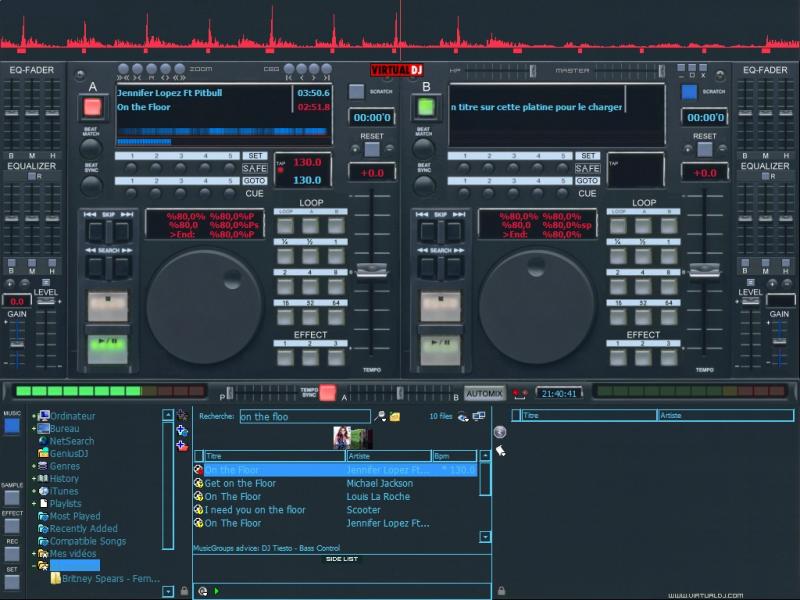Select 'Get on the Floor' by Michael Jackson

point(240,483)
